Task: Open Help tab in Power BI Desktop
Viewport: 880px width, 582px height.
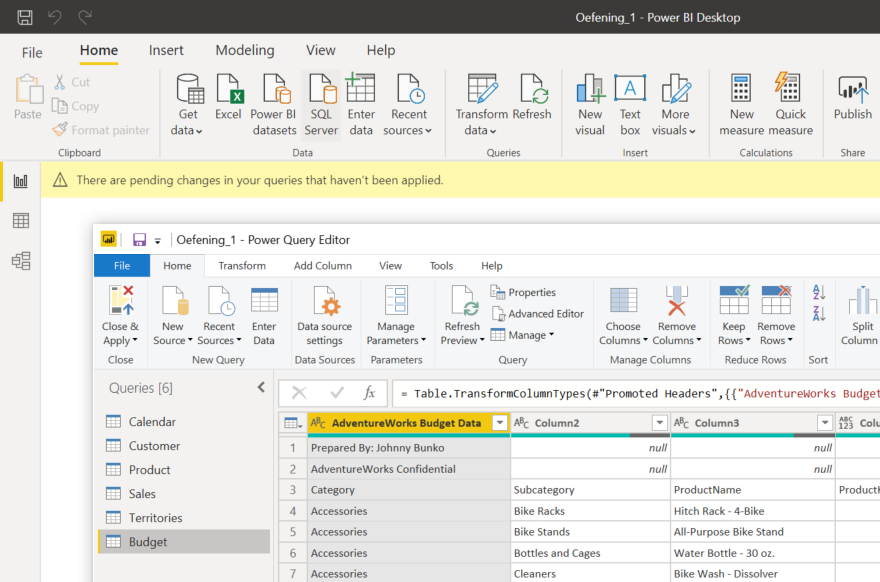Action: point(381,51)
